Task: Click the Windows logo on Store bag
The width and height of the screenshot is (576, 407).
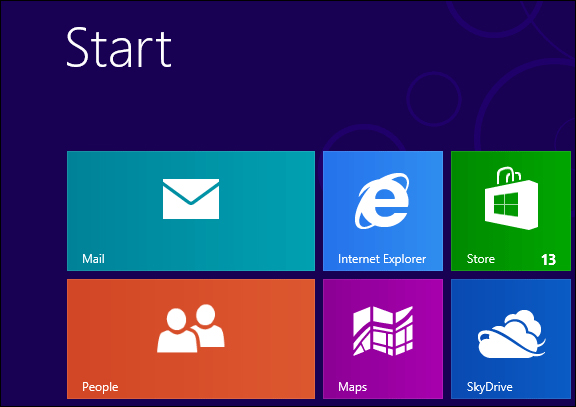Action: pos(506,205)
